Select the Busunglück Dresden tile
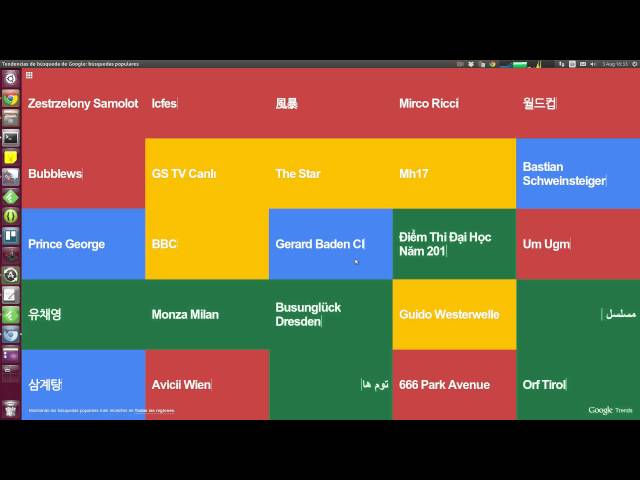Image resolution: width=640 pixels, height=480 pixels. pyautogui.click(x=331, y=314)
